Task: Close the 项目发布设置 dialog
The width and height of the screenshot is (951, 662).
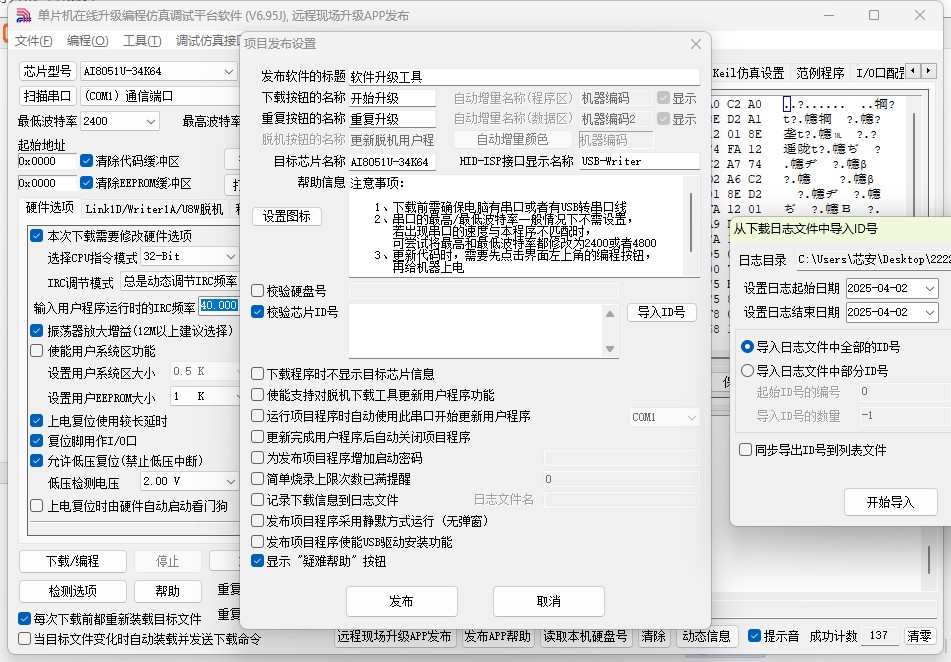Action: tap(696, 44)
